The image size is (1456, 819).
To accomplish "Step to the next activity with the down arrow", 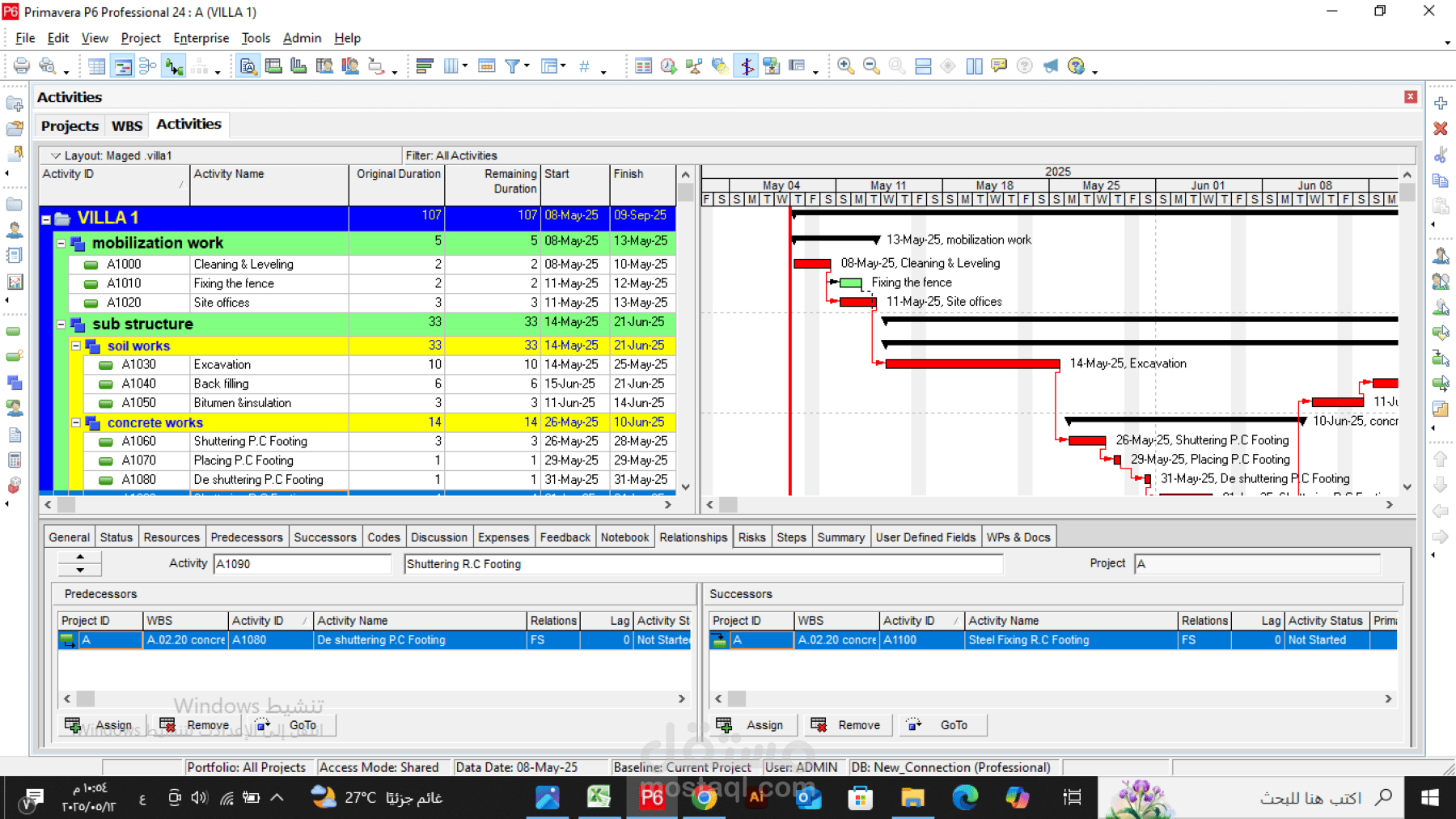I will tap(79, 570).
